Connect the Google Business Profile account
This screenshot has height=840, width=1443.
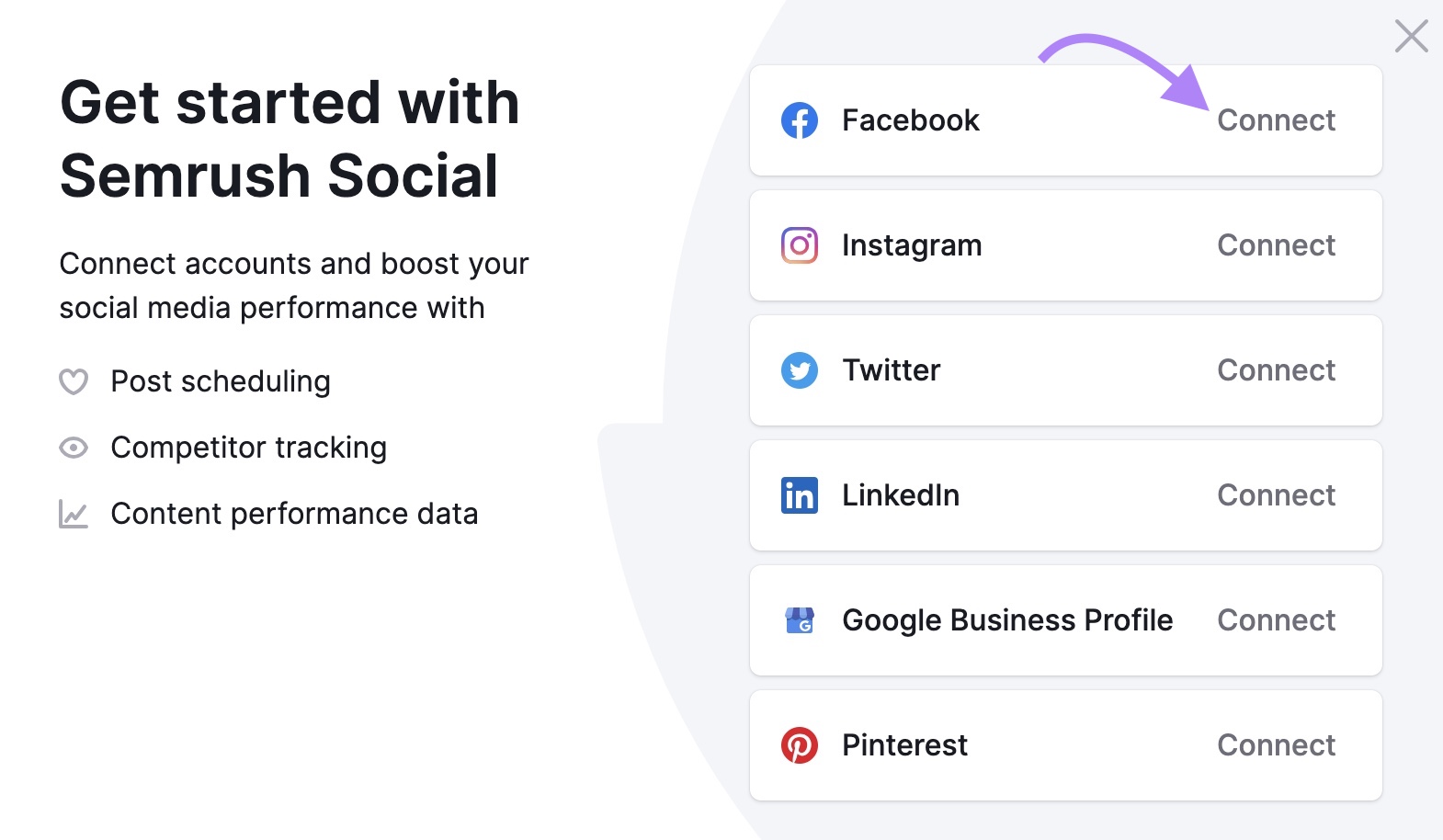1276,620
